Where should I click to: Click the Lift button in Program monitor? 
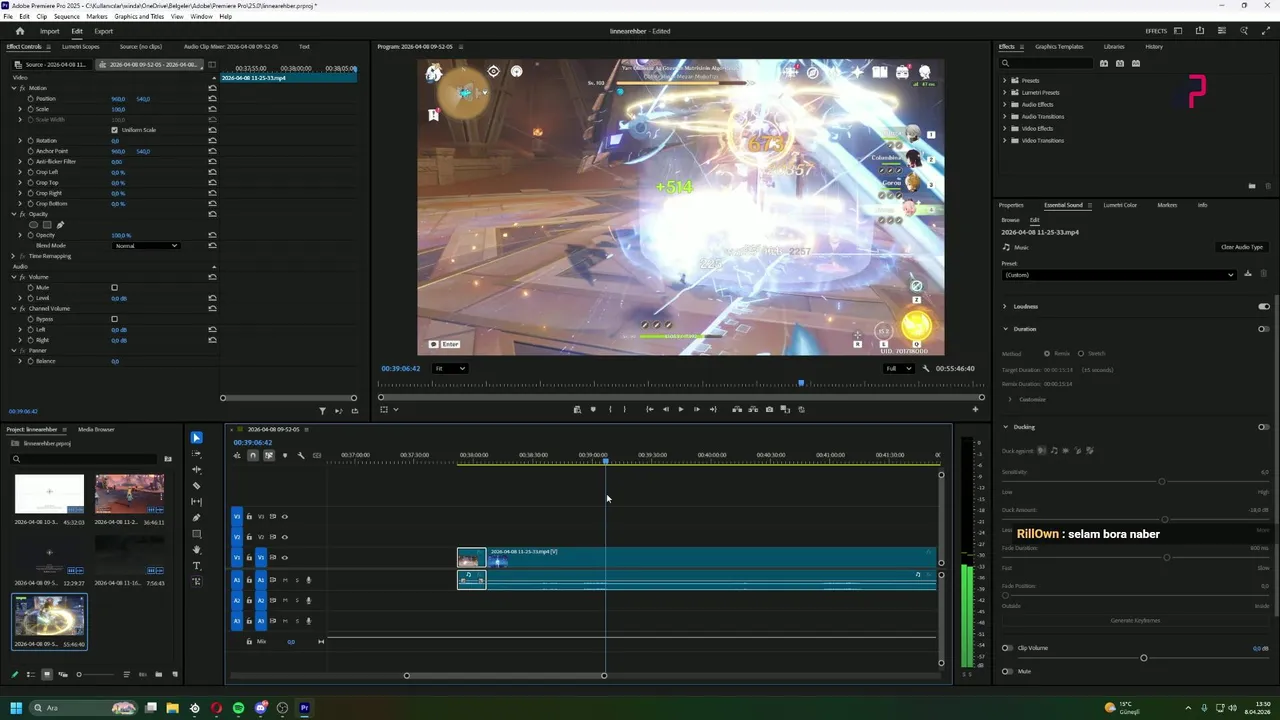pos(737,409)
